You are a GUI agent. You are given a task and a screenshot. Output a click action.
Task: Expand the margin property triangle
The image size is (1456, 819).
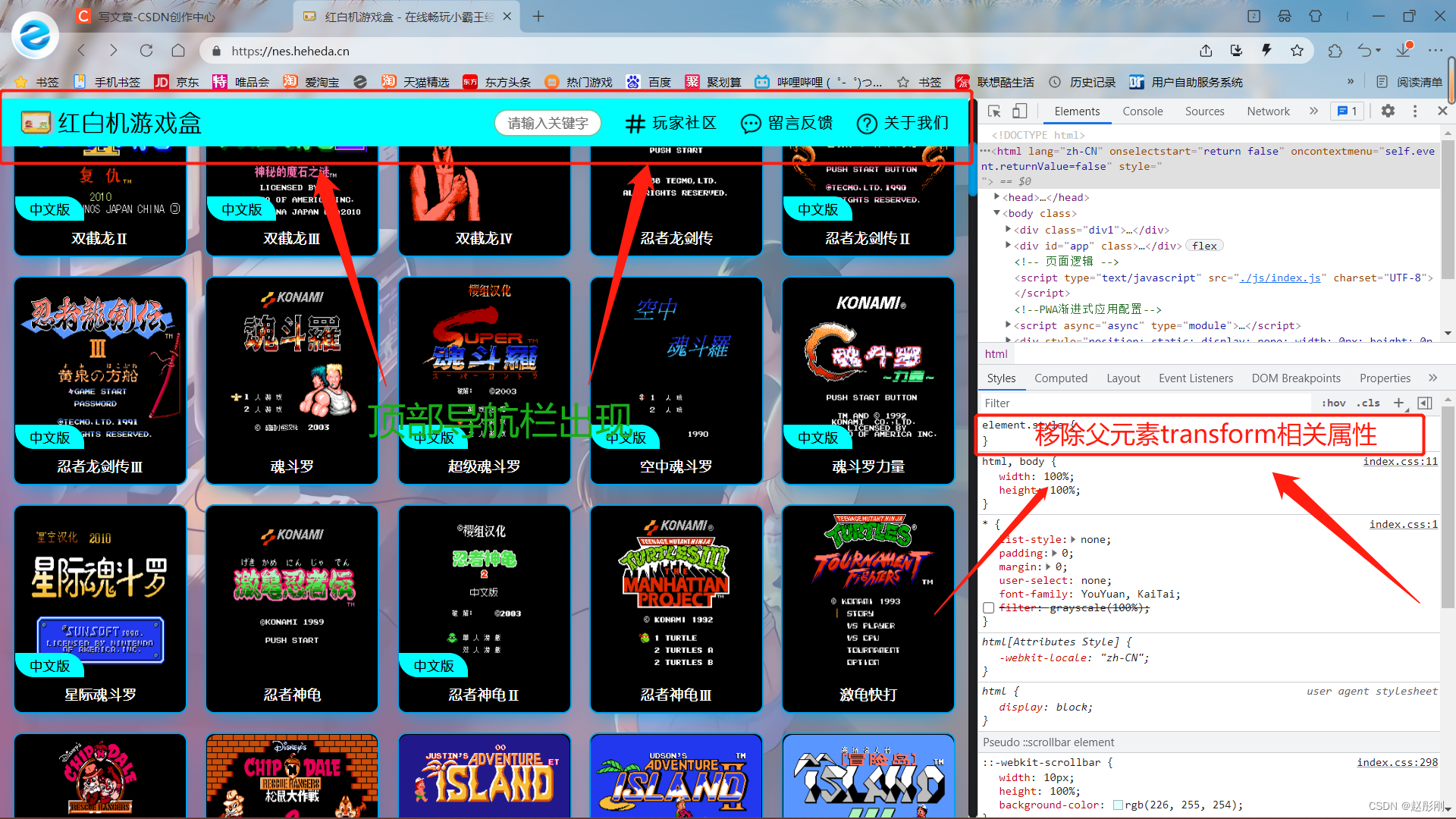pos(1048,566)
